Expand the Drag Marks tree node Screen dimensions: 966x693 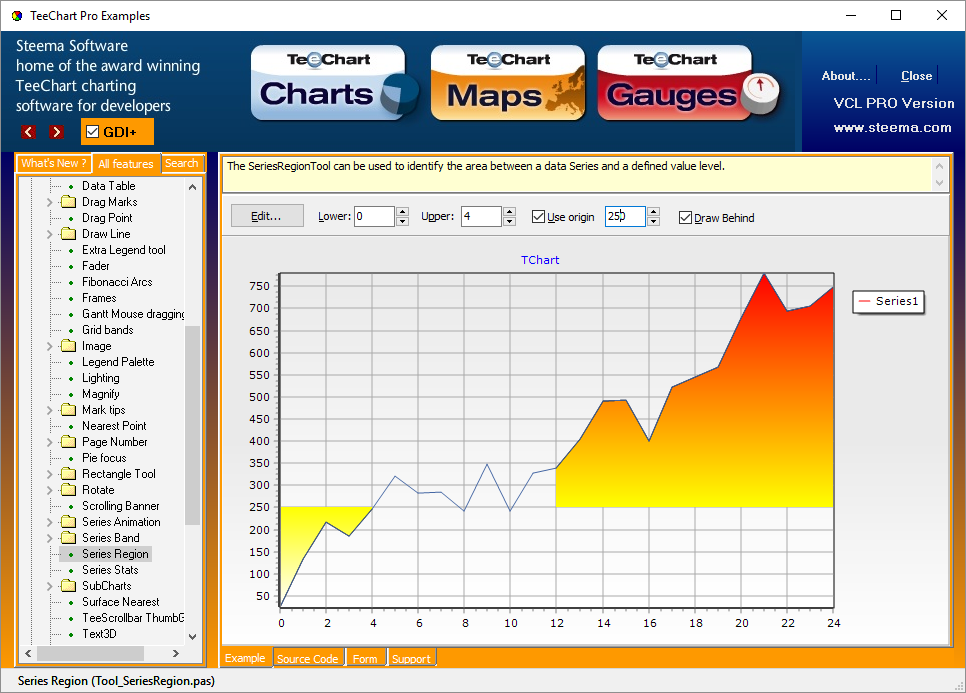click(x=49, y=201)
